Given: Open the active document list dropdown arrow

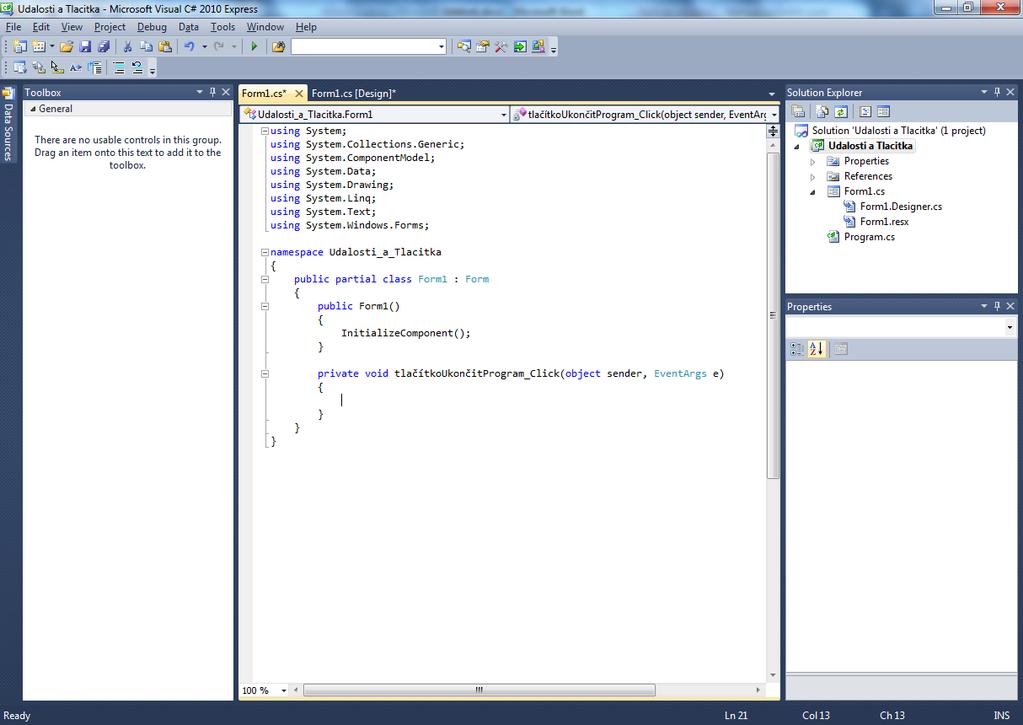Looking at the screenshot, I should 772,93.
